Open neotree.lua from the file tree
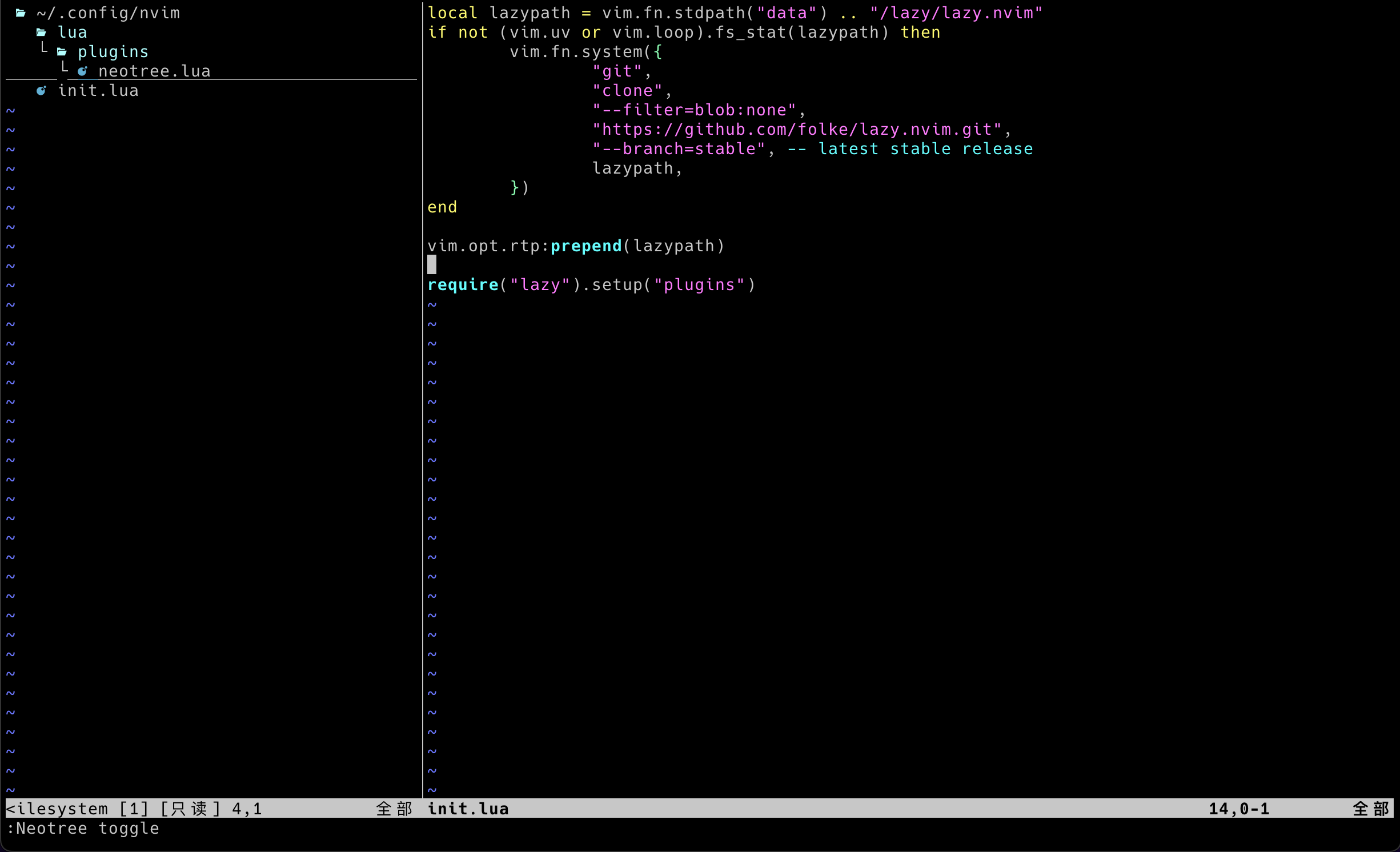Image resolution: width=1400 pixels, height=852 pixels. point(154,71)
